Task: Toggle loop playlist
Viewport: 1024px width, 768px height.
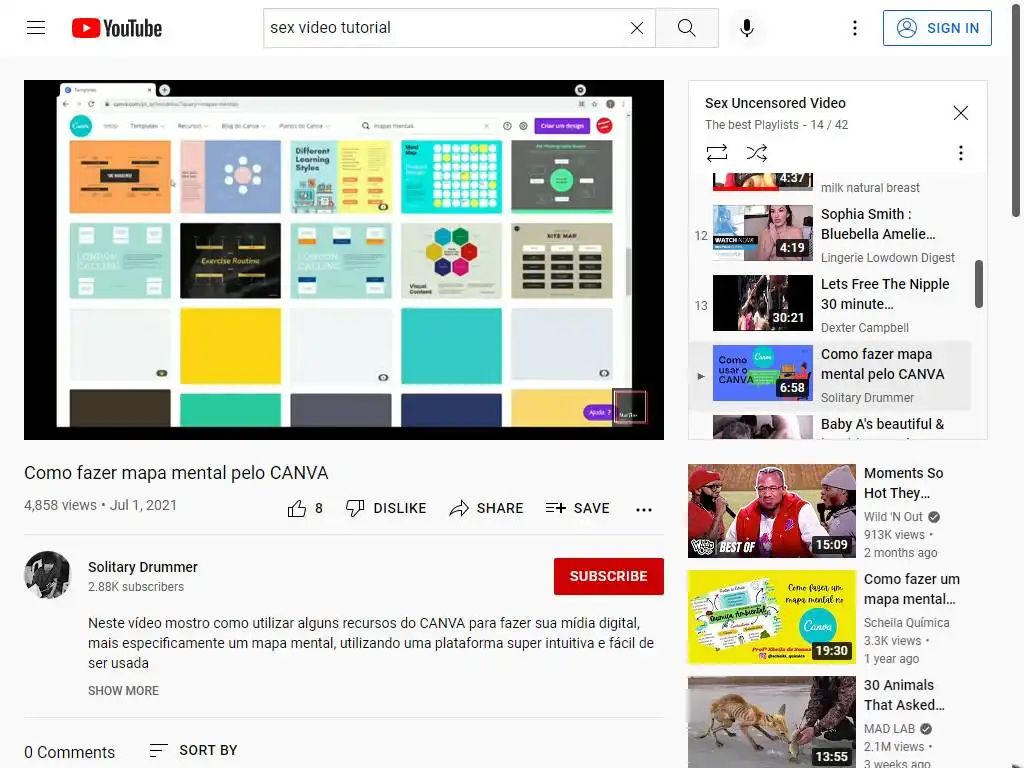Action: 717,153
